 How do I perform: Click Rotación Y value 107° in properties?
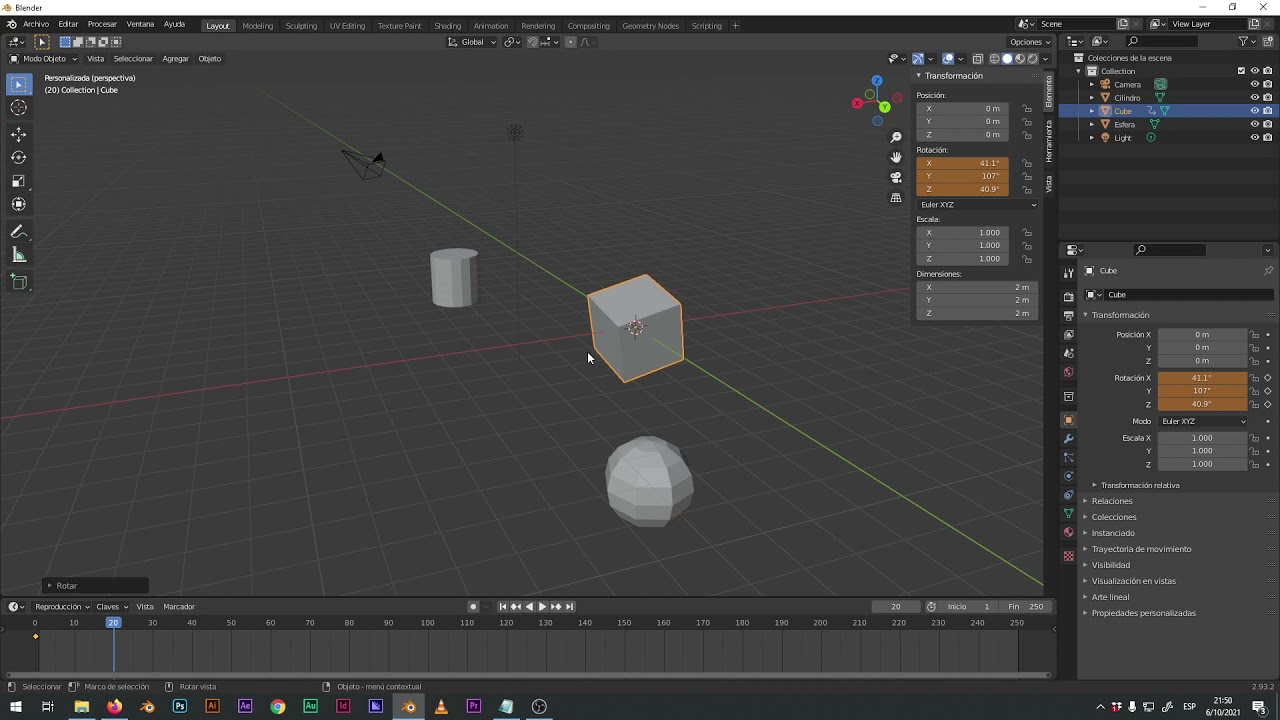1203,391
